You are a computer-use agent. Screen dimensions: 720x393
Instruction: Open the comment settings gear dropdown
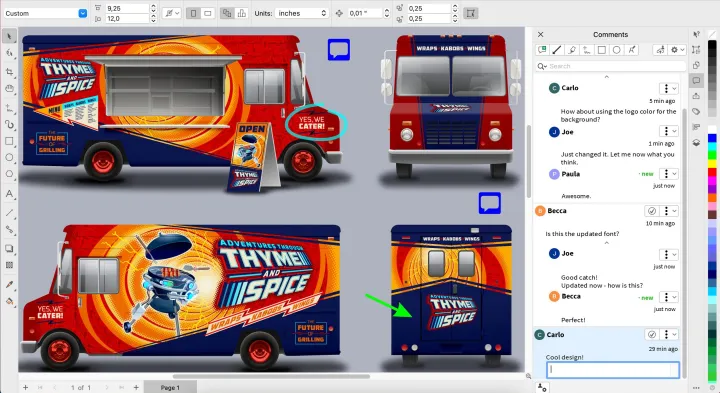tap(677, 50)
